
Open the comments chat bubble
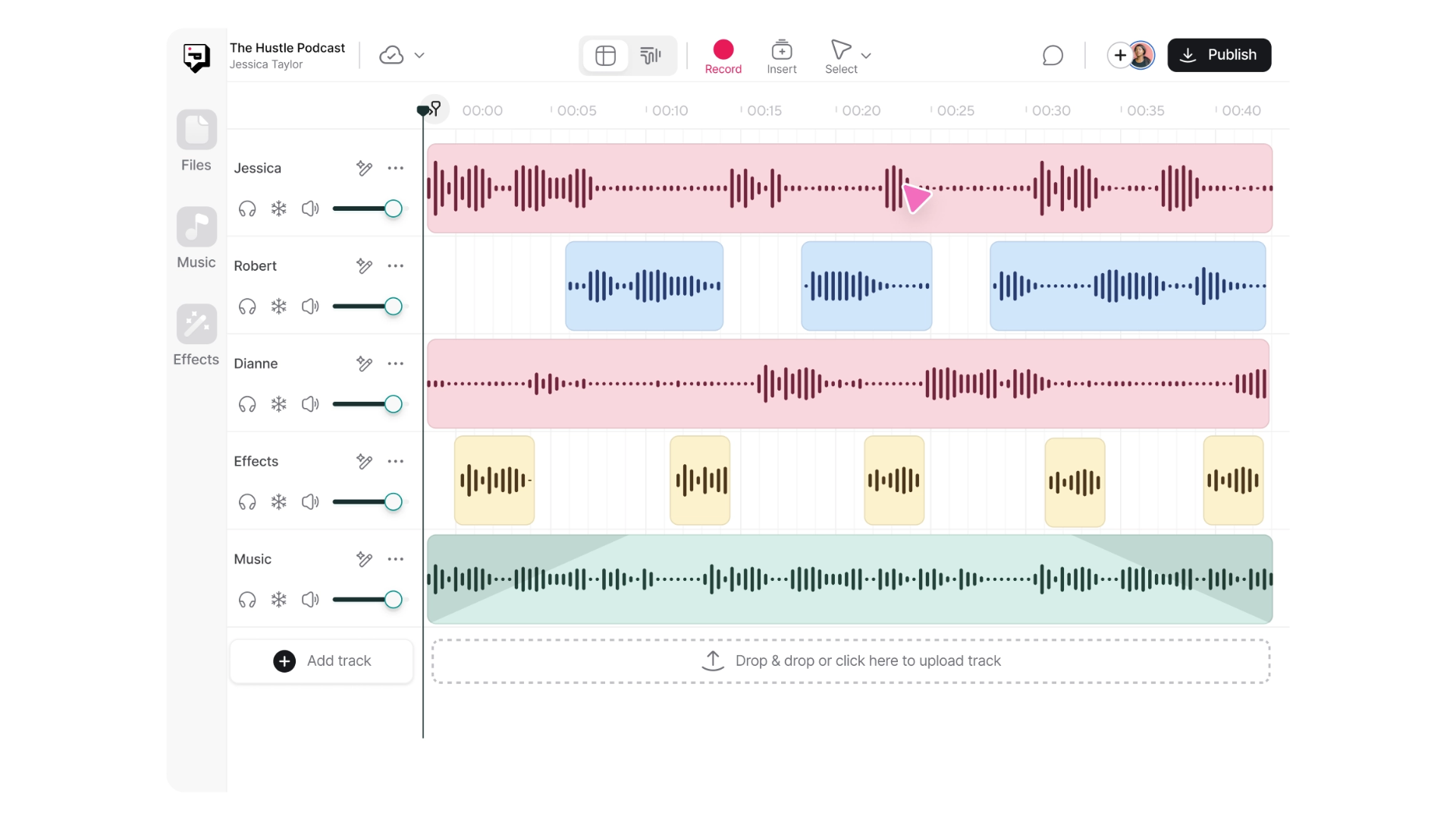point(1053,55)
